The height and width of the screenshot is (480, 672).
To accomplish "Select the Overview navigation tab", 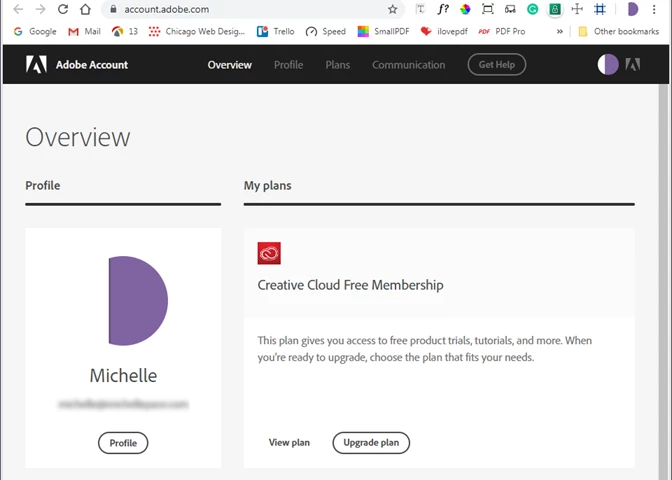I will (x=230, y=65).
